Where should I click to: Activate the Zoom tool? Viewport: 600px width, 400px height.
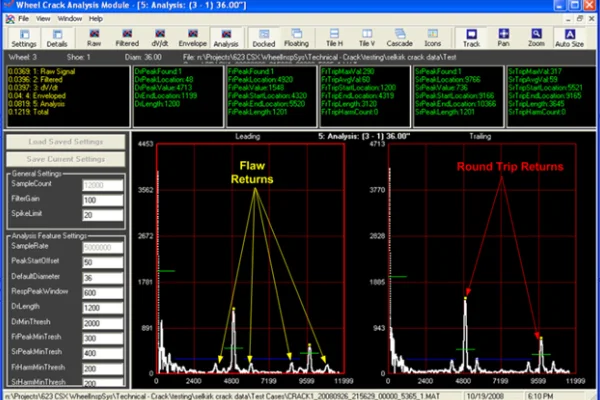point(536,38)
